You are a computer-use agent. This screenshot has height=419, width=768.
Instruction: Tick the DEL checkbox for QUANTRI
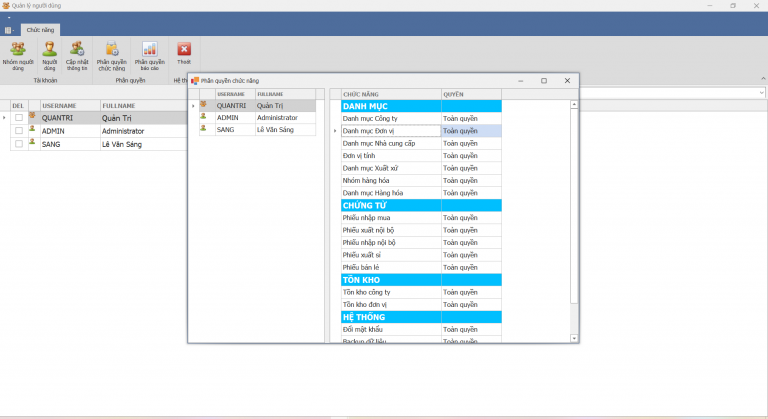coord(18,117)
